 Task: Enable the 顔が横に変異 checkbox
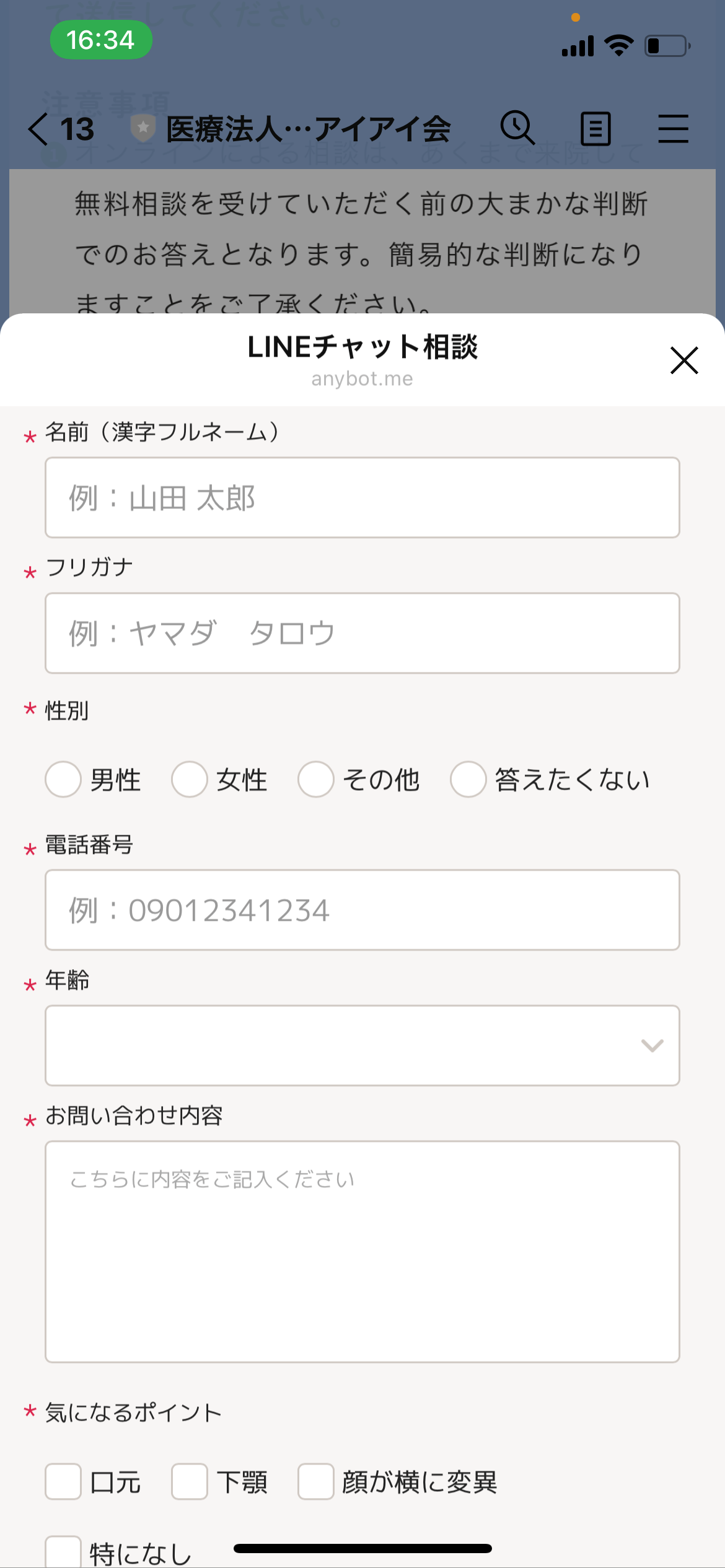point(316,1481)
